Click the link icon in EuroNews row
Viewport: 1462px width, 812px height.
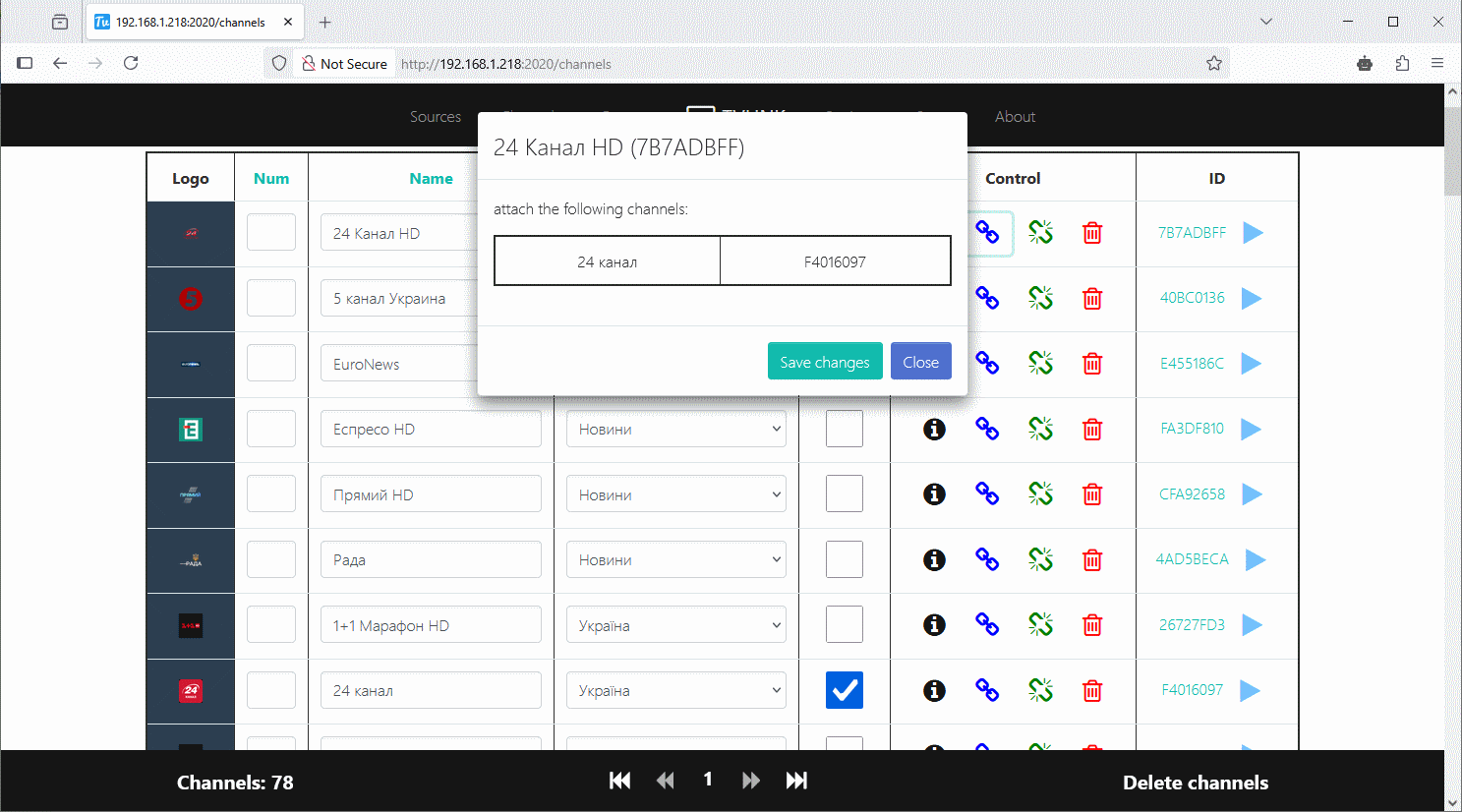(x=987, y=364)
